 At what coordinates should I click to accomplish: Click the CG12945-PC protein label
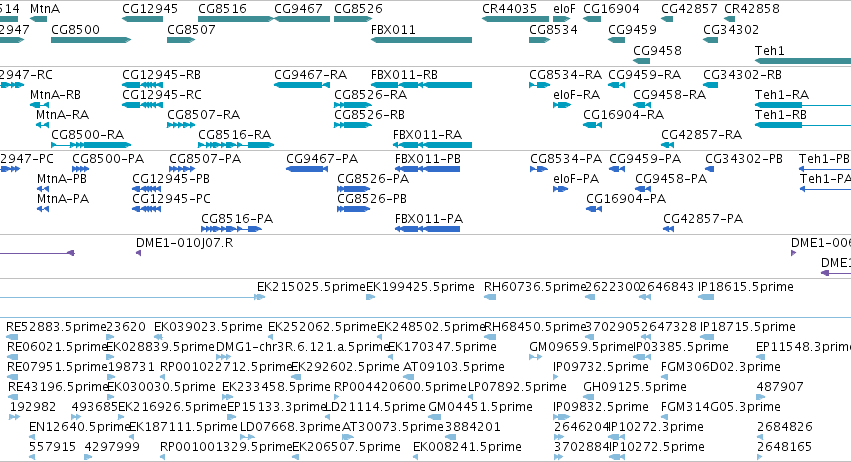pyautogui.click(x=172, y=199)
